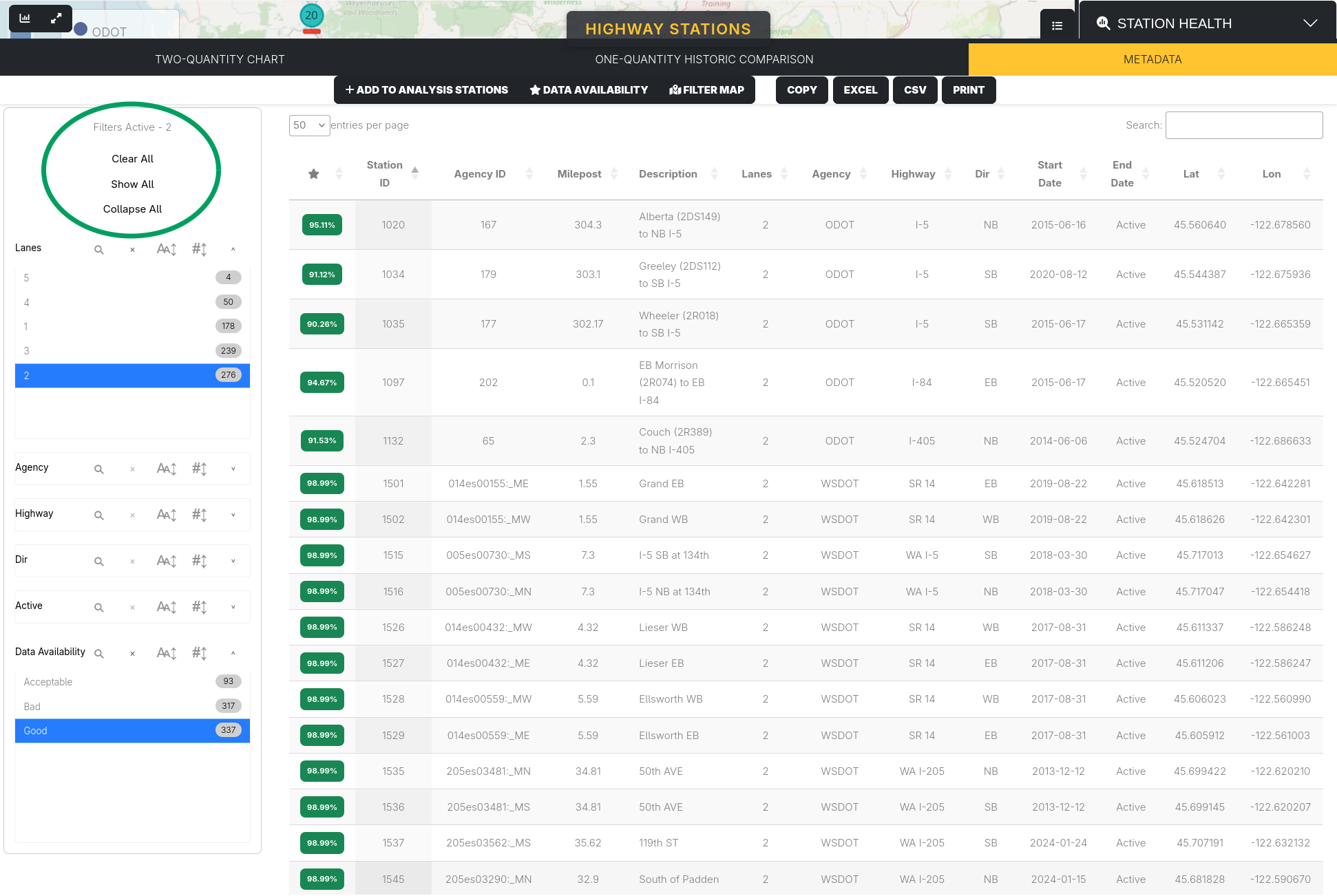Screen dimensions: 1337x896
Task: Export the table to Excel
Action: [x=861, y=90]
